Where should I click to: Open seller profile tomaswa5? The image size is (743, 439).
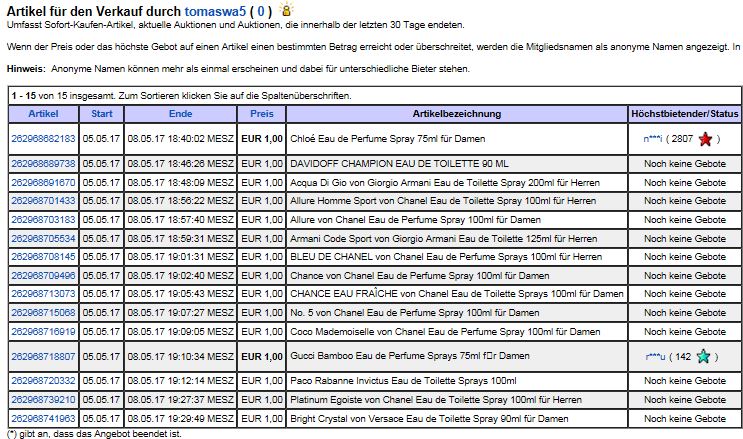coord(215,11)
